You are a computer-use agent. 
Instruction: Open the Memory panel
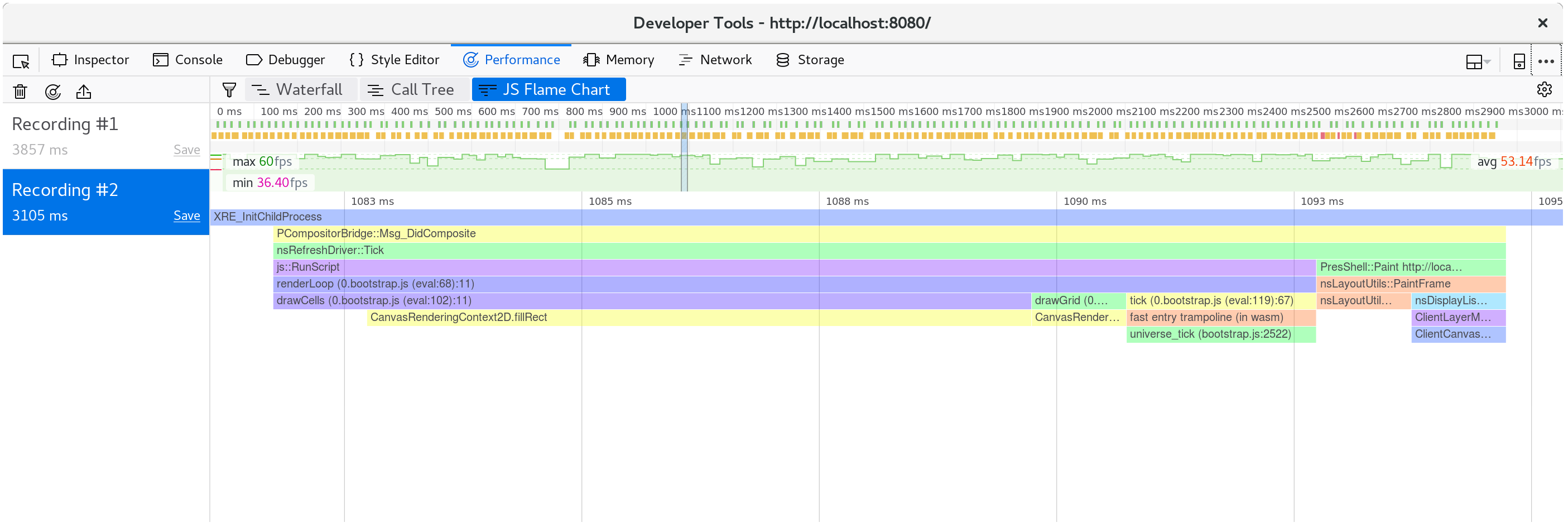(x=618, y=59)
